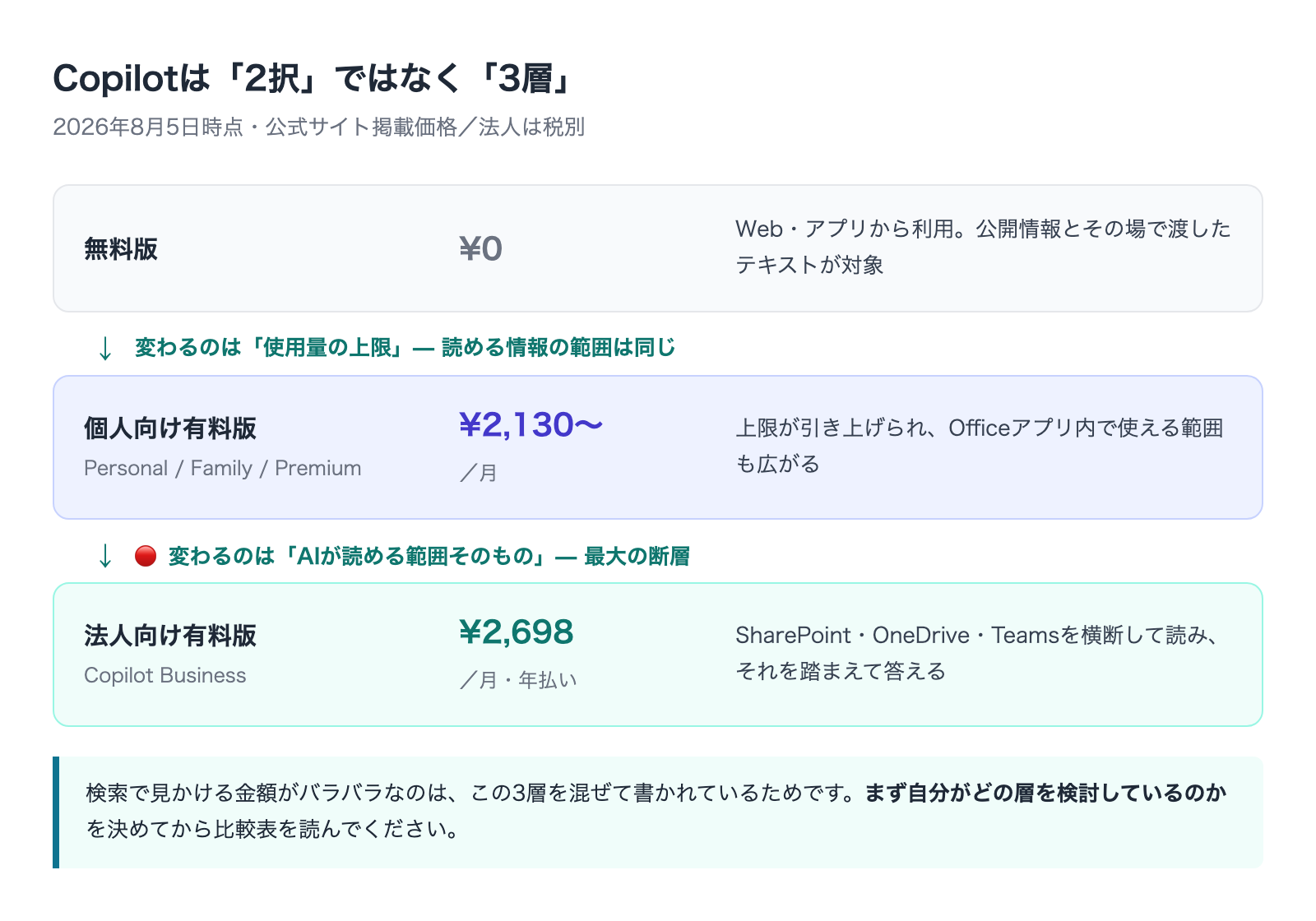This screenshot has height=921, width=1316.
Task: Select the 無料版 plan label
Action: [121, 248]
